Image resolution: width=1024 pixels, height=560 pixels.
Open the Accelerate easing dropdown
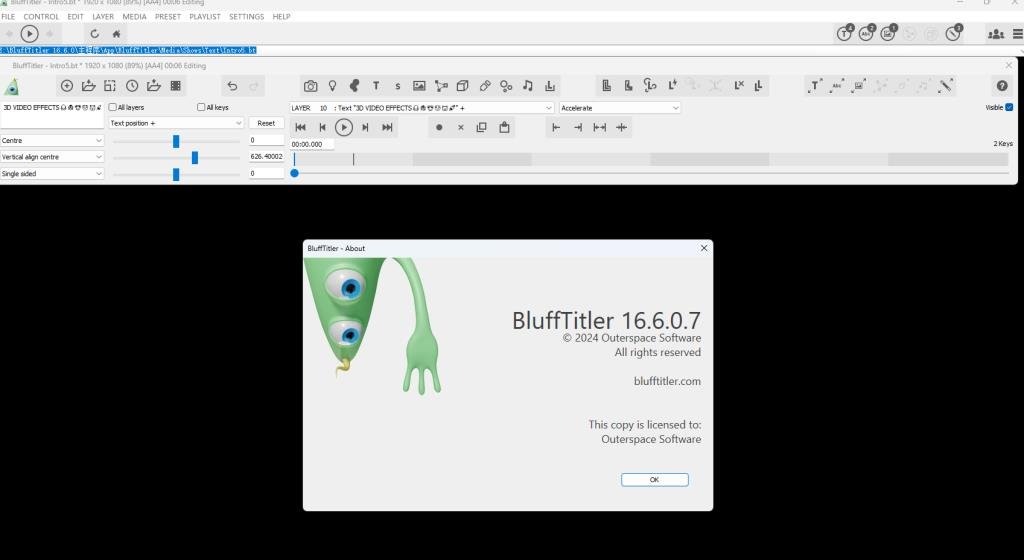[620, 108]
